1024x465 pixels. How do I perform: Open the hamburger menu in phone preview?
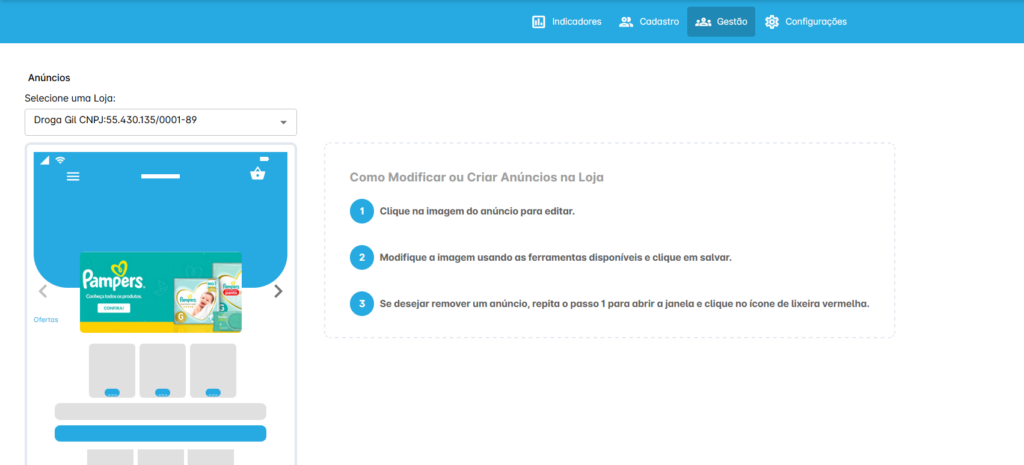click(73, 176)
